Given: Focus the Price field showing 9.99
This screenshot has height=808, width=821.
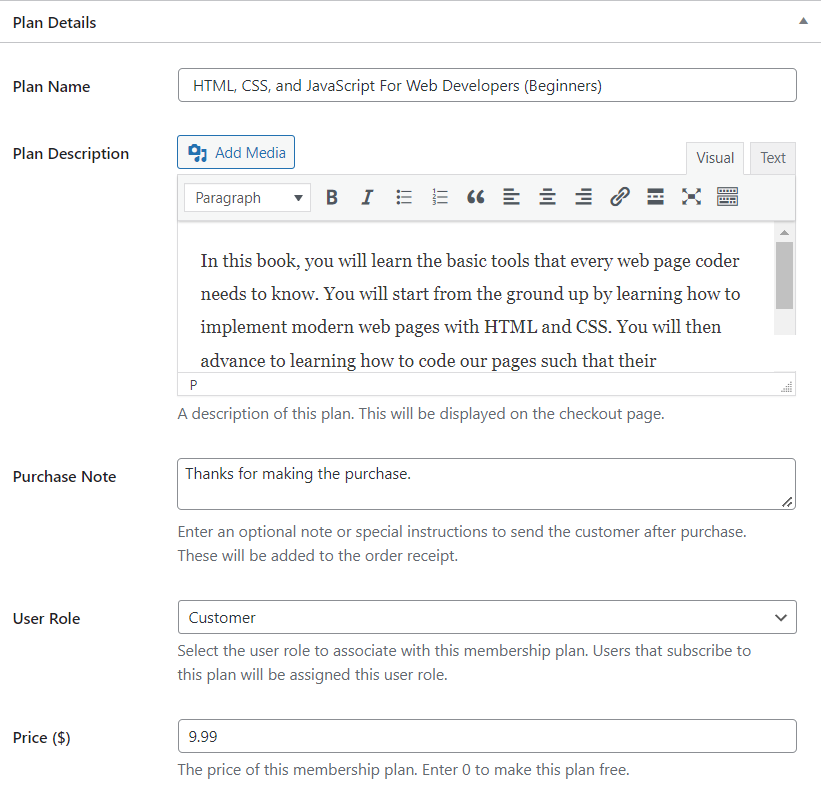Looking at the screenshot, I should coord(487,736).
